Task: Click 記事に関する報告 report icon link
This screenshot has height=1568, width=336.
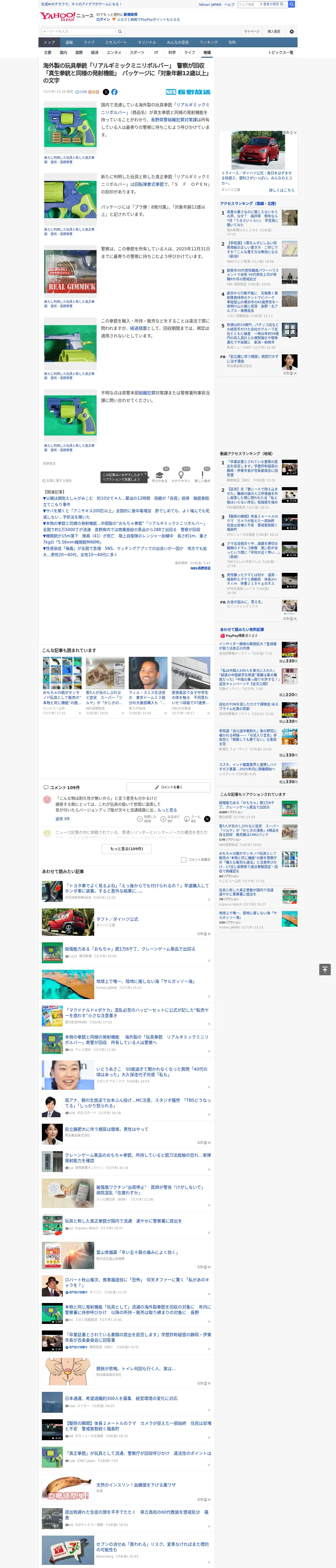Action: click(x=57, y=480)
